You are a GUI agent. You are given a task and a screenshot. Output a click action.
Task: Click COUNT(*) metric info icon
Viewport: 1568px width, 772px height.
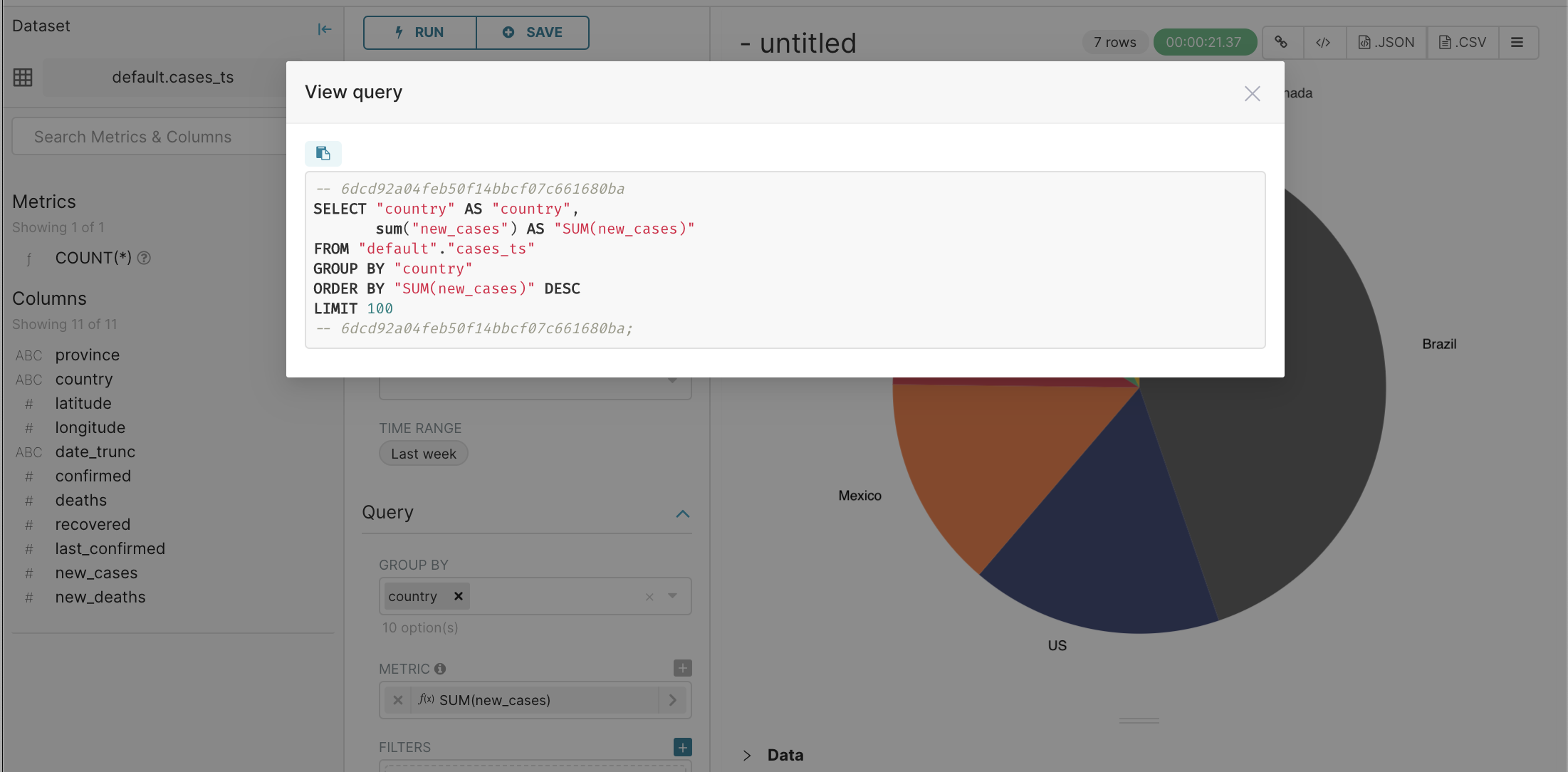pyautogui.click(x=144, y=258)
